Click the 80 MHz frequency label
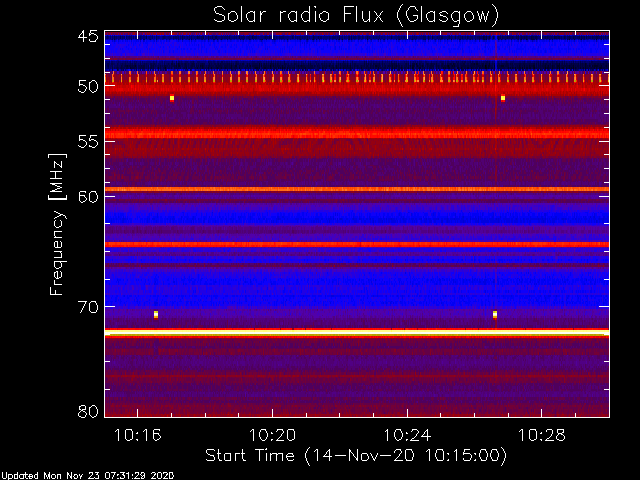640x480 pixels. tap(88, 411)
